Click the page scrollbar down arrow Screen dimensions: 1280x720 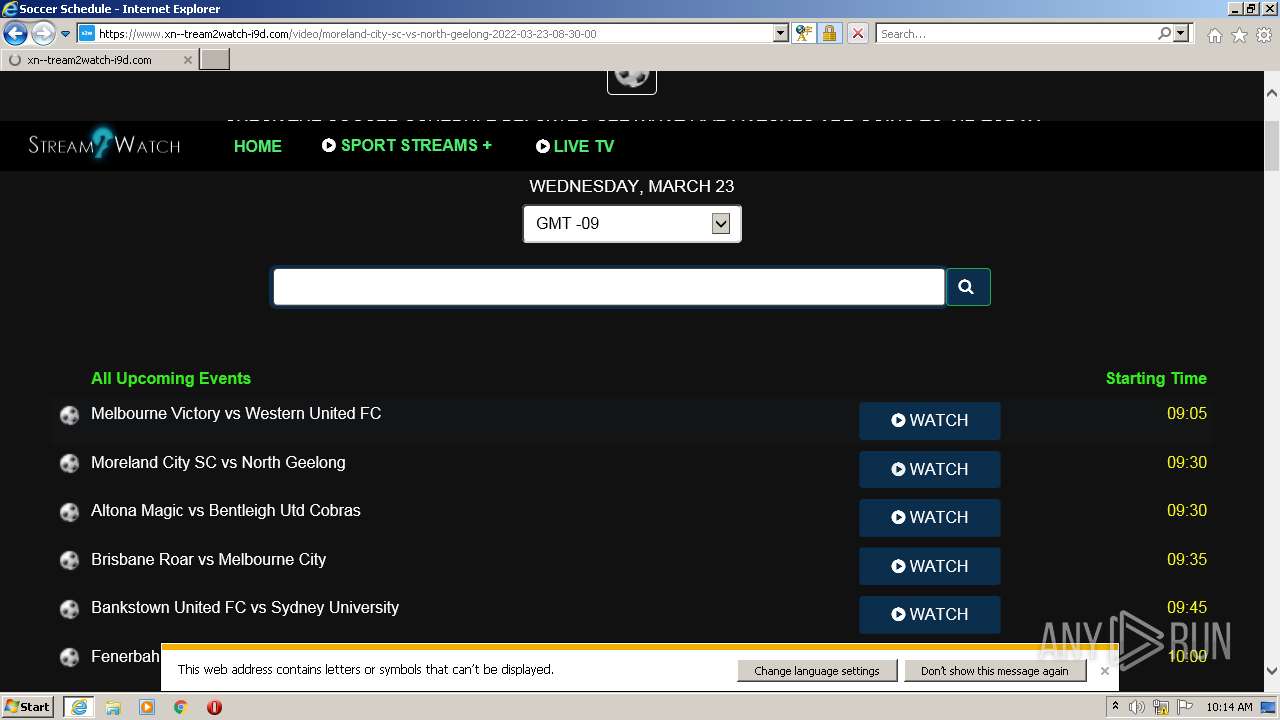(x=1271, y=672)
